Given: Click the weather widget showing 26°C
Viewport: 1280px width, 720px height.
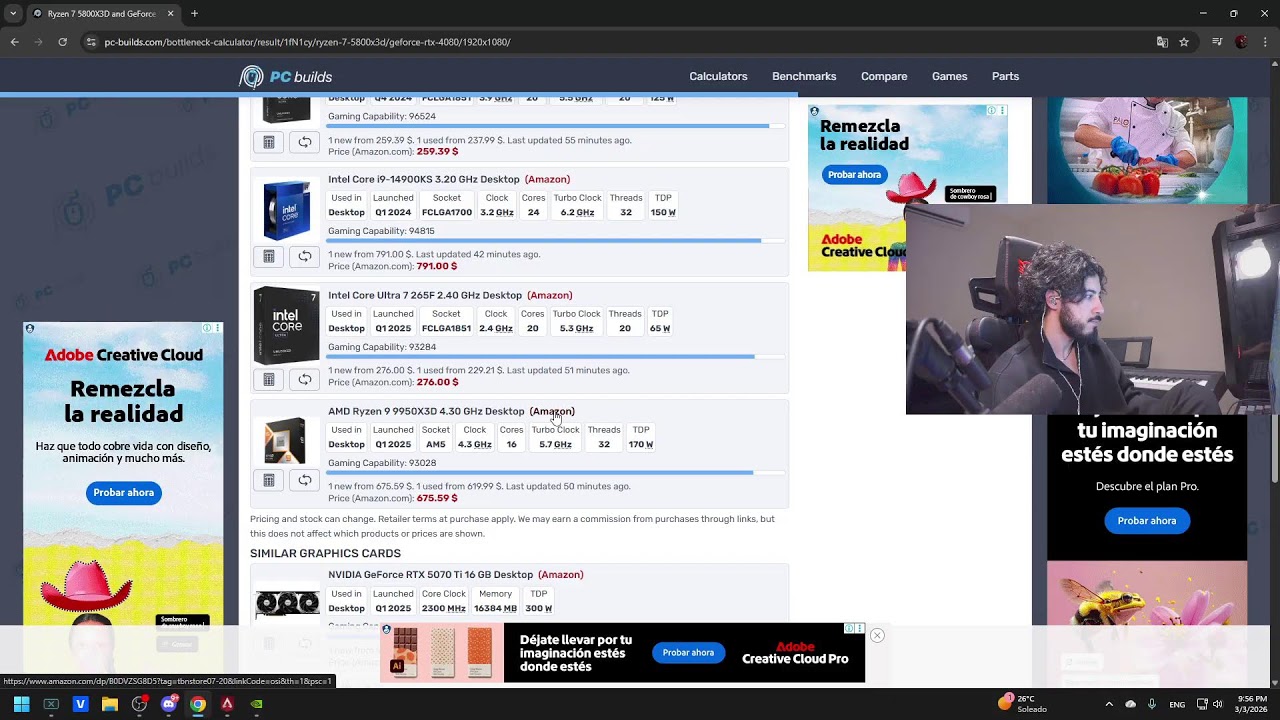Looking at the screenshot, I should click(1022, 704).
